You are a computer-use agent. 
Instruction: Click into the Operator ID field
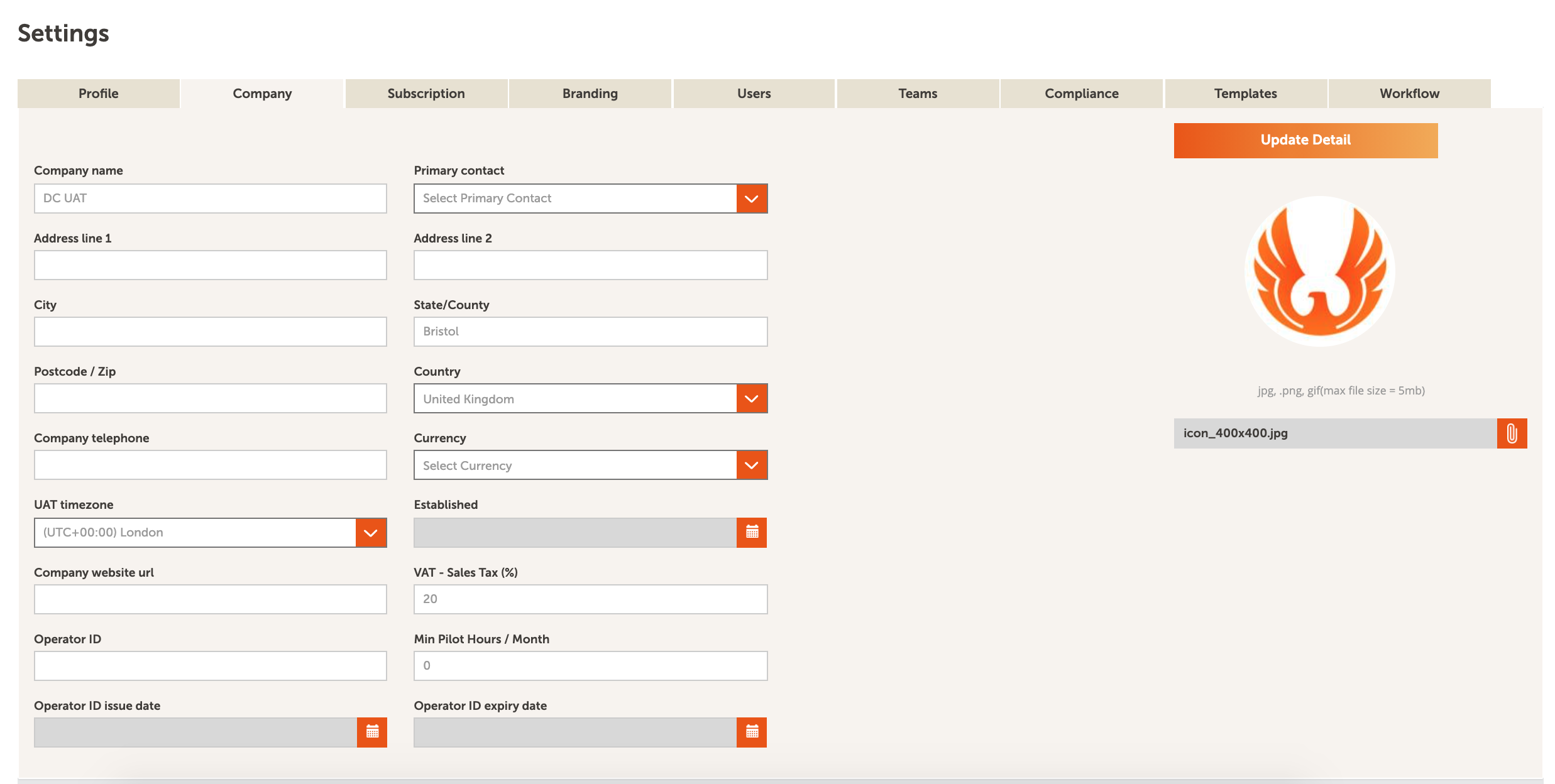(211, 666)
